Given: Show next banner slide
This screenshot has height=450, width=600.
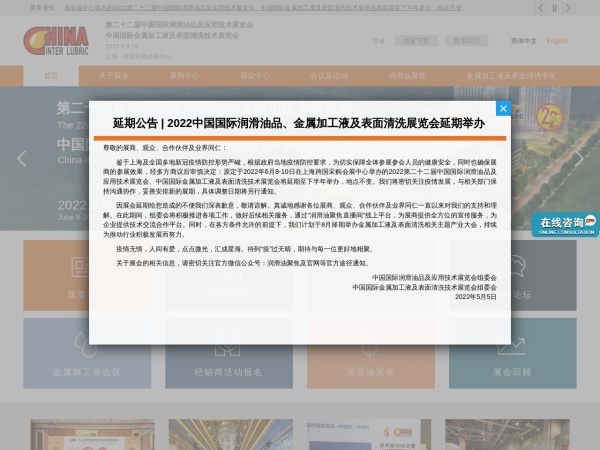Looking at the screenshot, I should [579, 158].
